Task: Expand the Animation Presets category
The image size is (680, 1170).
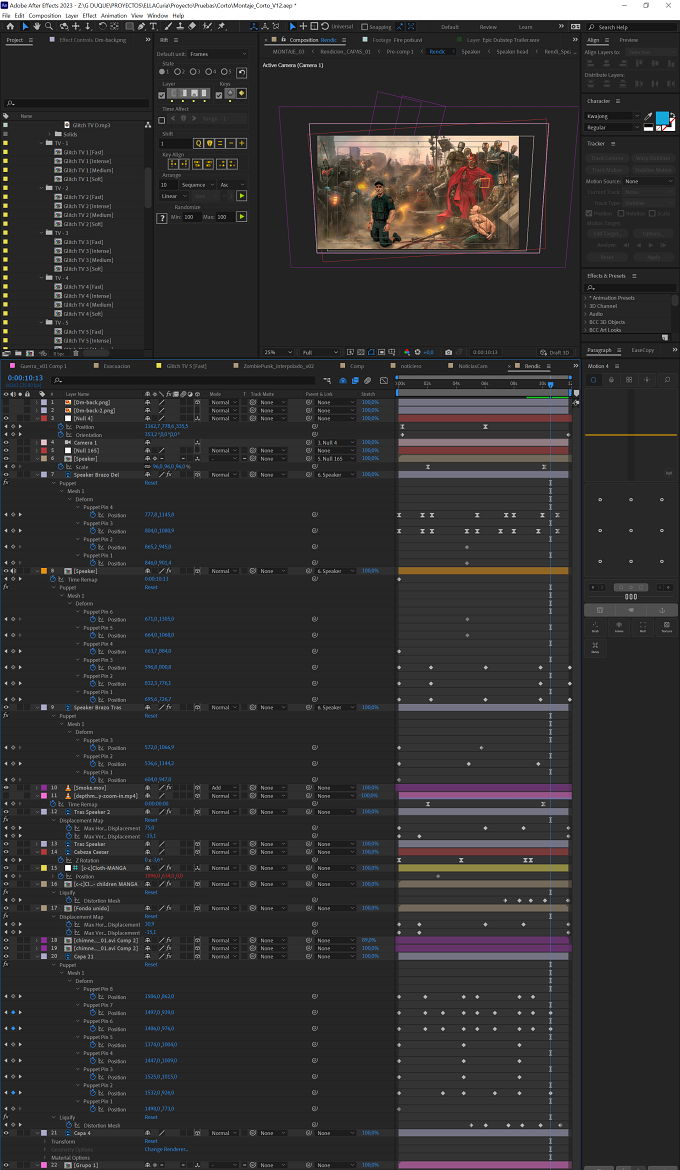Action: pyautogui.click(x=586, y=298)
